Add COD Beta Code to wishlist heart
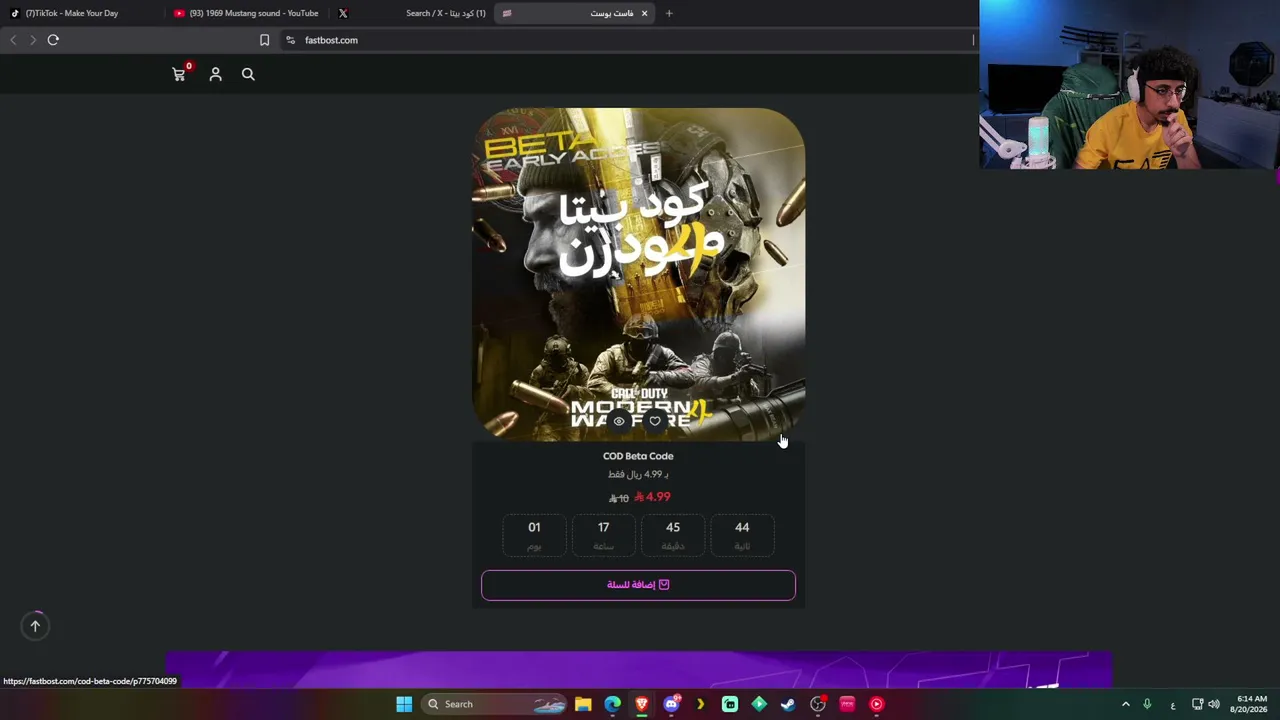1280x720 pixels. click(x=655, y=421)
